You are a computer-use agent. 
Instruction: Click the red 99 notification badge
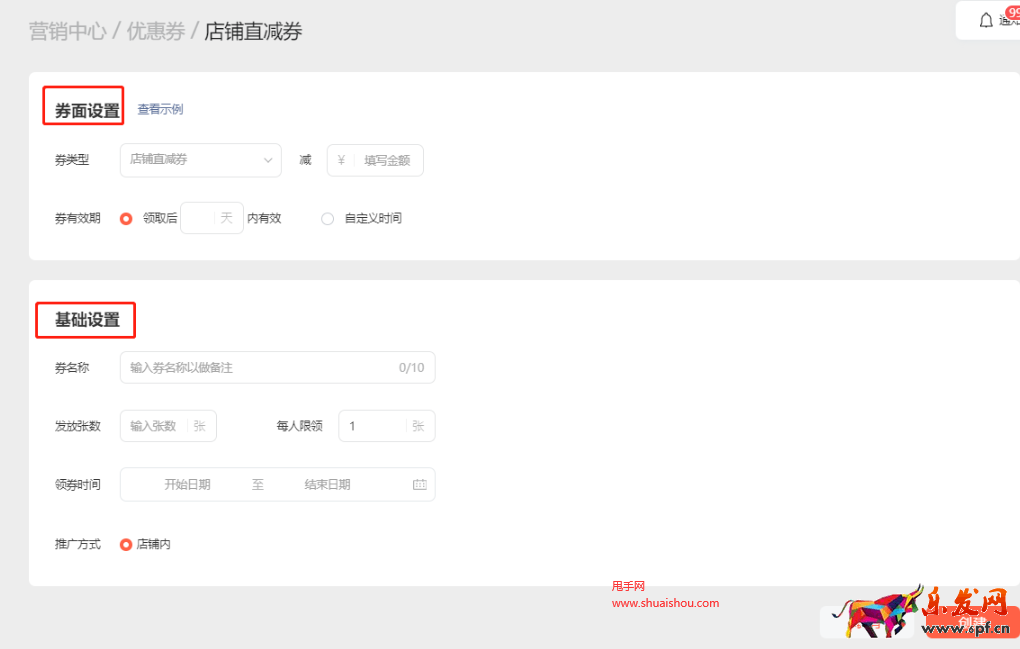point(1014,13)
